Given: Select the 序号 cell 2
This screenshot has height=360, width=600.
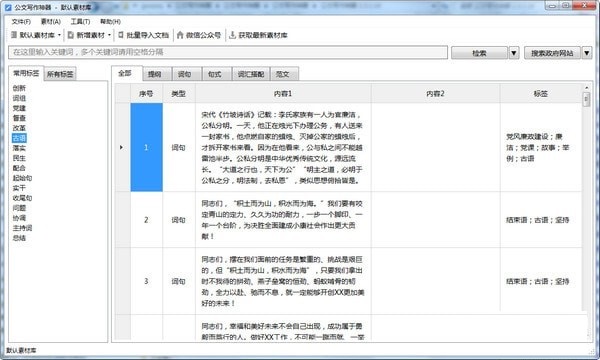Looking at the screenshot, I should (x=146, y=220).
